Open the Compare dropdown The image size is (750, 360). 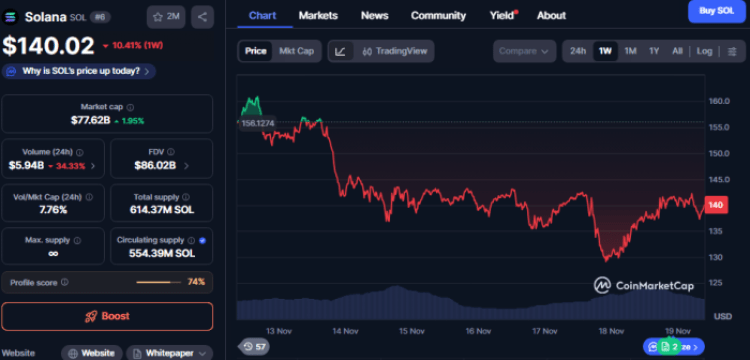pyautogui.click(x=524, y=51)
